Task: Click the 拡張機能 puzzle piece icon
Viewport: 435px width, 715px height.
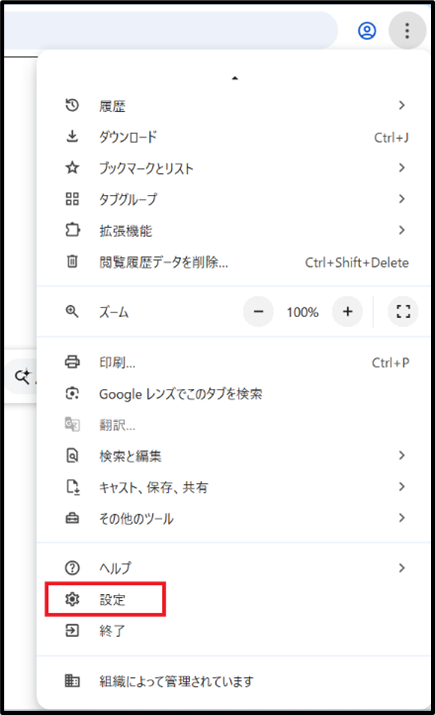Action: click(x=72, y=230)
